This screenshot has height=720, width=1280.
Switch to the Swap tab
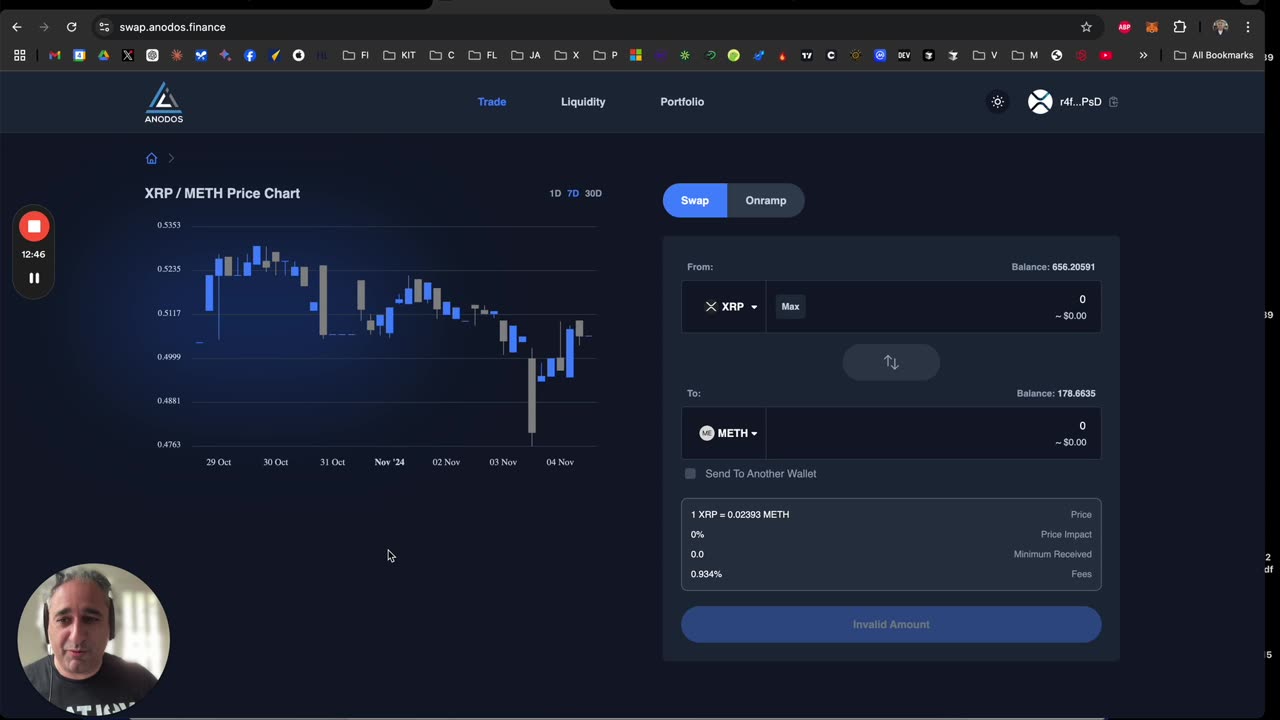coord(695,200)
